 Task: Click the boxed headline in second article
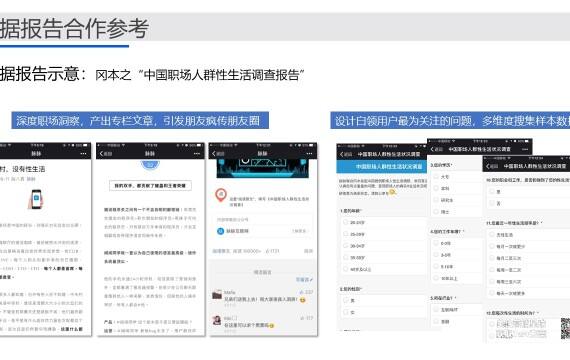pyautogui.click(x=150, y=185)
